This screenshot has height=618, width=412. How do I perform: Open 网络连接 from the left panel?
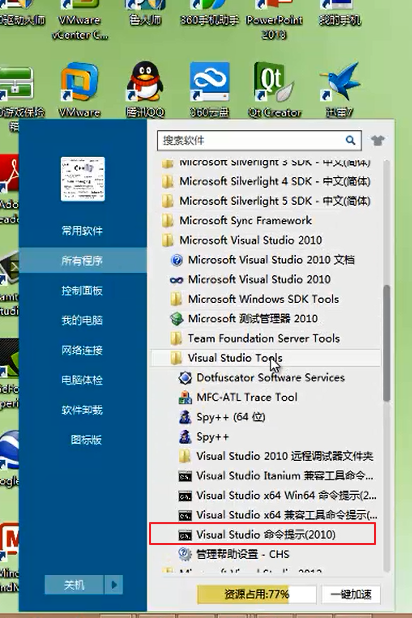(x=82, y=350)
